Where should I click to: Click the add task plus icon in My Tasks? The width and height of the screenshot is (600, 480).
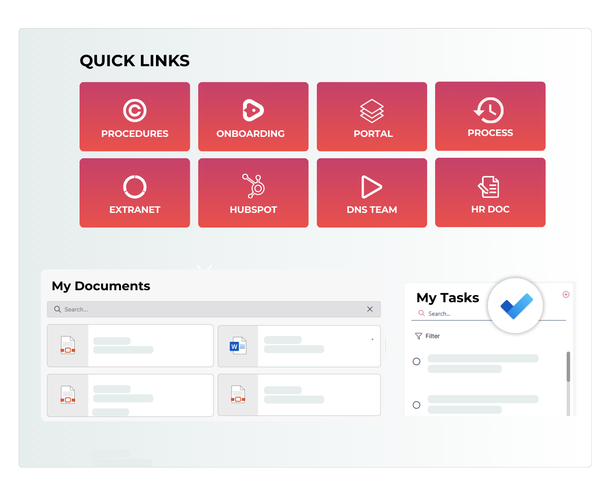(566, 294)
